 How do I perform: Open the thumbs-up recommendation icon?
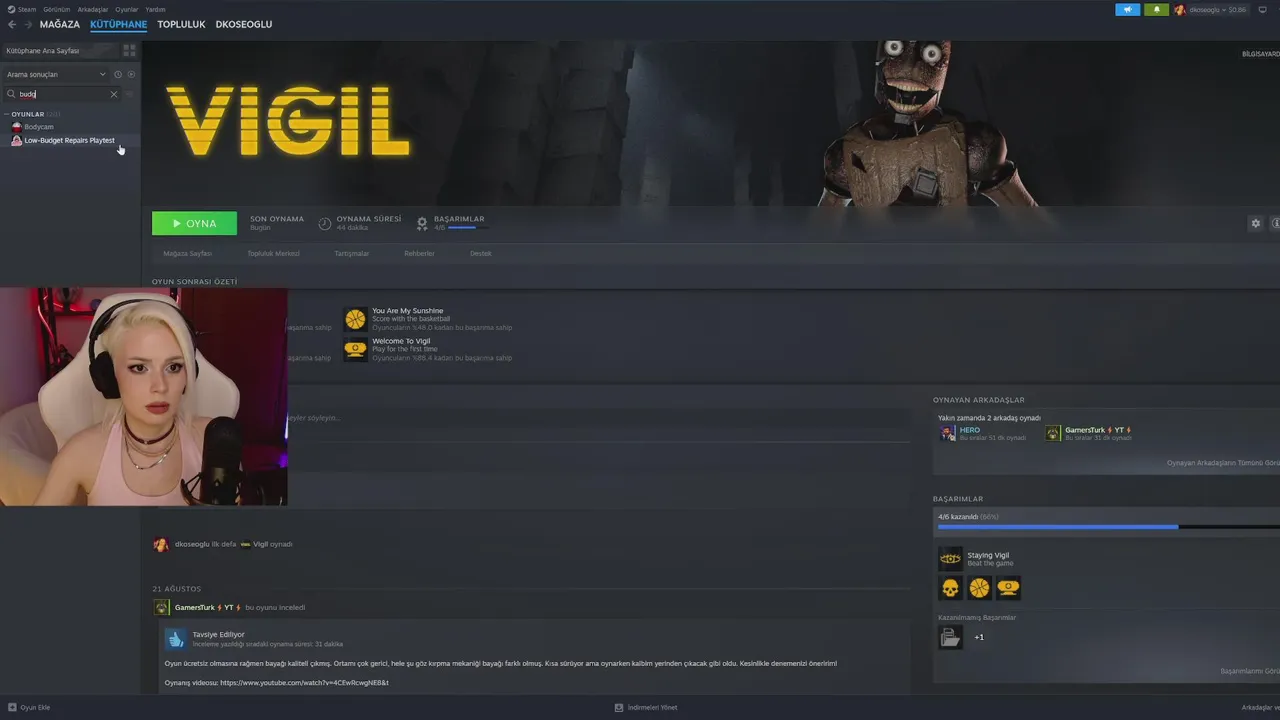pos(175,639)
